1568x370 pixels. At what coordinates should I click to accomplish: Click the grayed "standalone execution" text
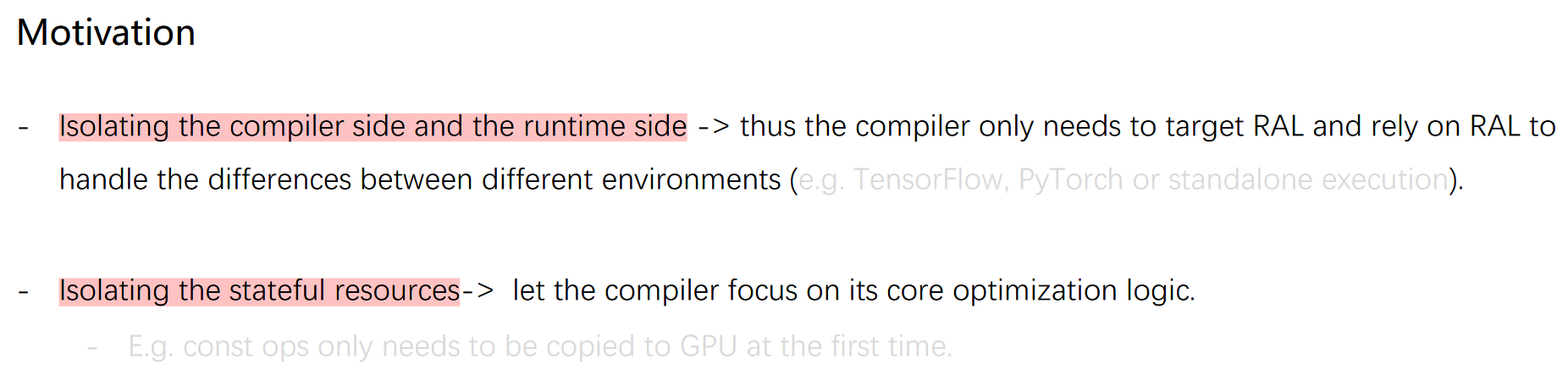pos(1308,180)
